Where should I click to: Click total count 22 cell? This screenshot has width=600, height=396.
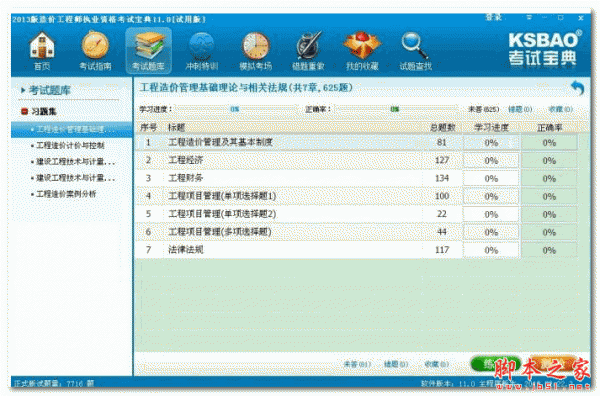[x=442, y=214]
